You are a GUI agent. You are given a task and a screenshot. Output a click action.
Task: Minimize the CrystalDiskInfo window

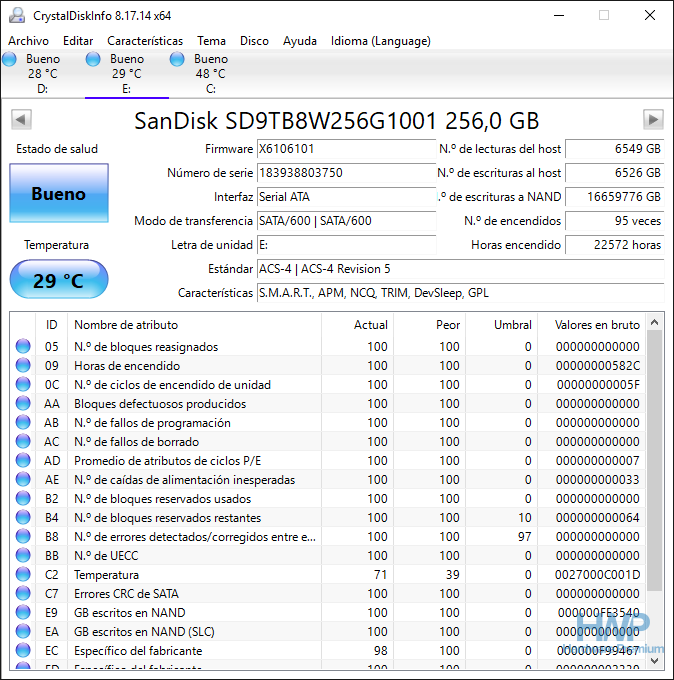[x=559, y=16]
